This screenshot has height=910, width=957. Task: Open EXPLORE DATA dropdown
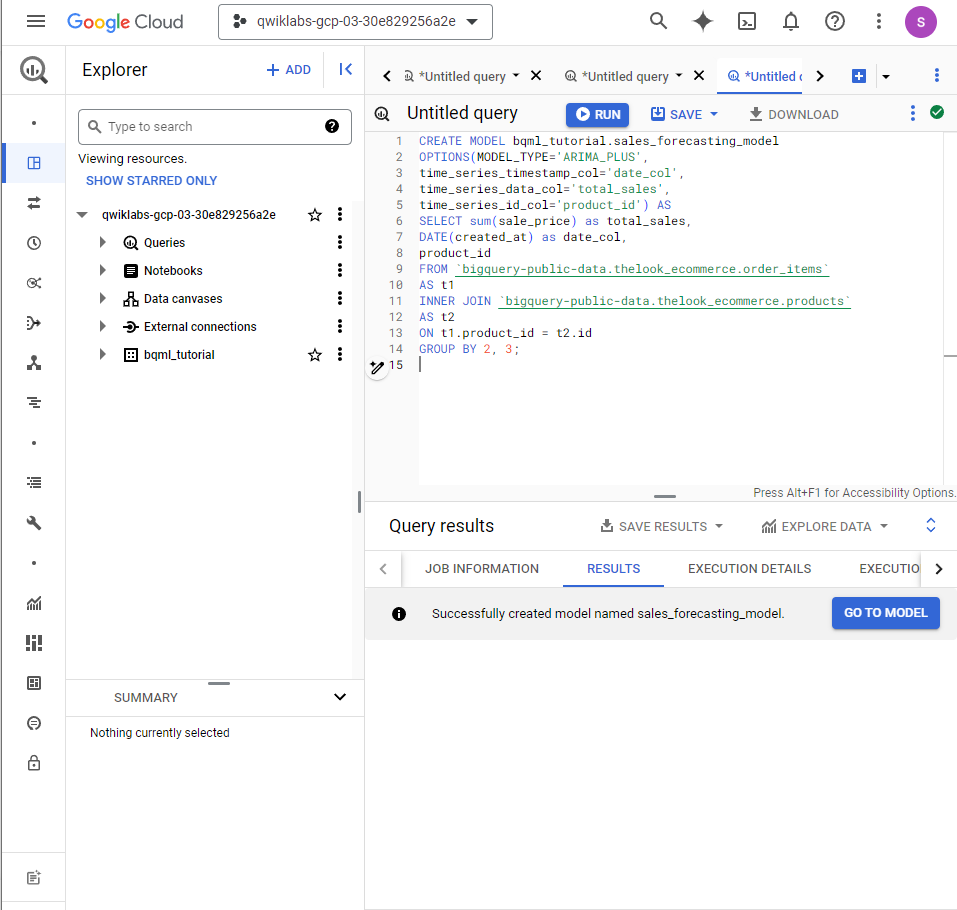click(825, 526)
